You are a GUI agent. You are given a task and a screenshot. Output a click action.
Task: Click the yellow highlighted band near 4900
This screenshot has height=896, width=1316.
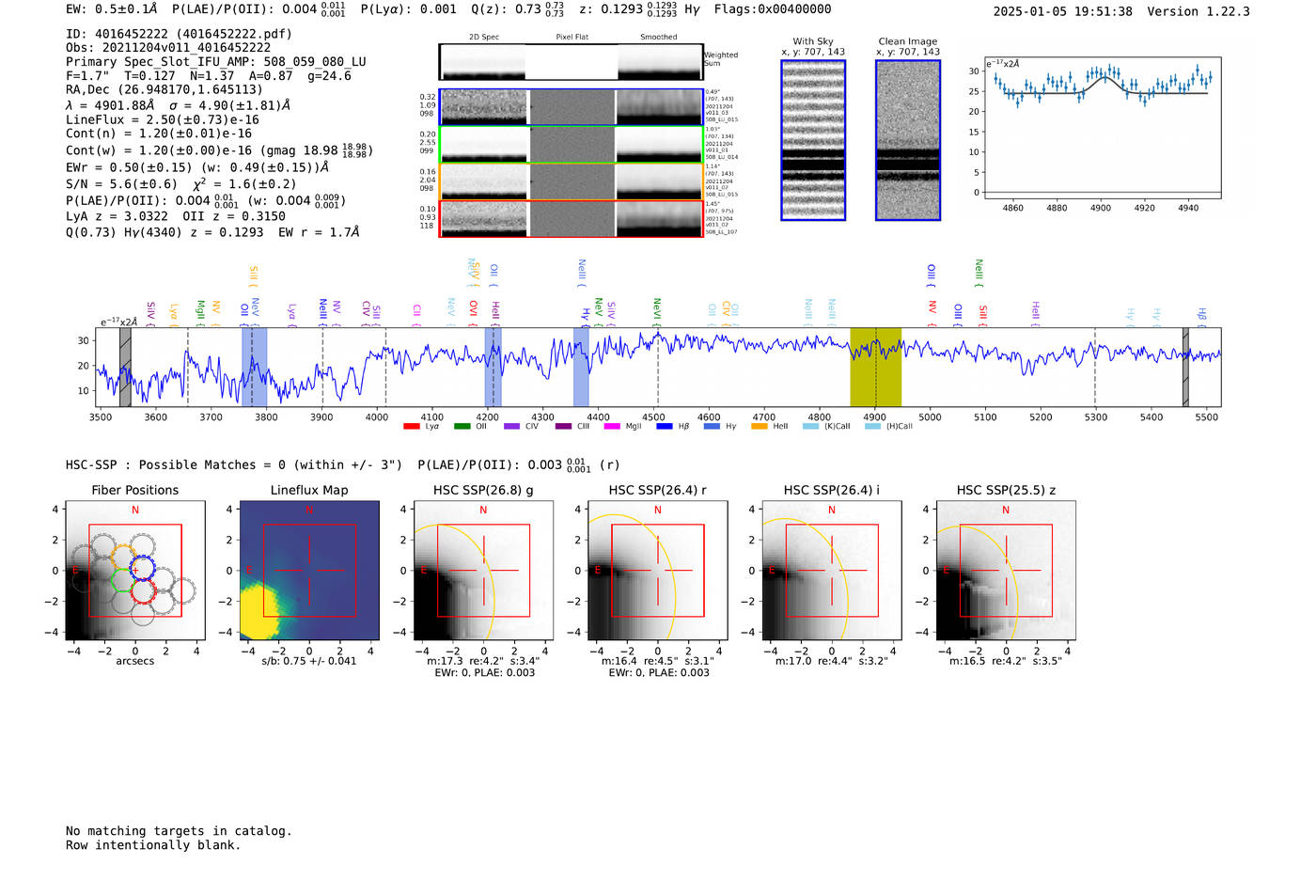tap(875, 368)
